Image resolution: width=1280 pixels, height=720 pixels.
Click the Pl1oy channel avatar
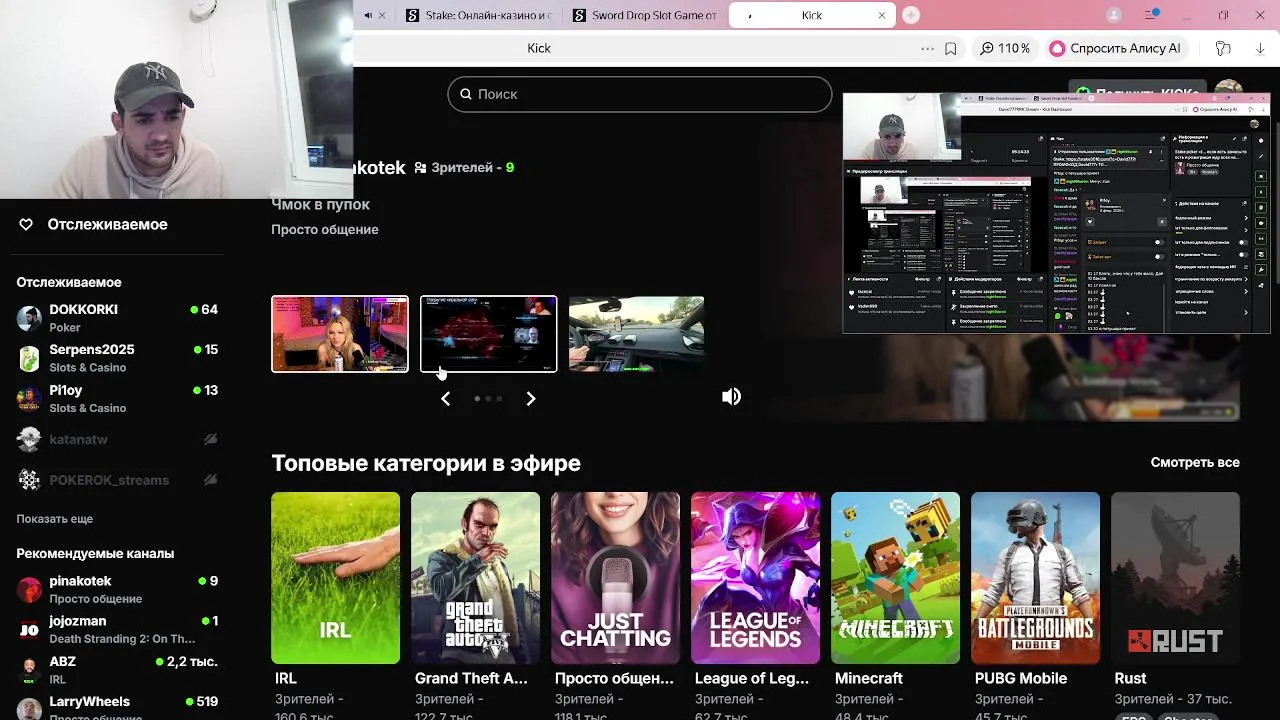pos(30,398)
